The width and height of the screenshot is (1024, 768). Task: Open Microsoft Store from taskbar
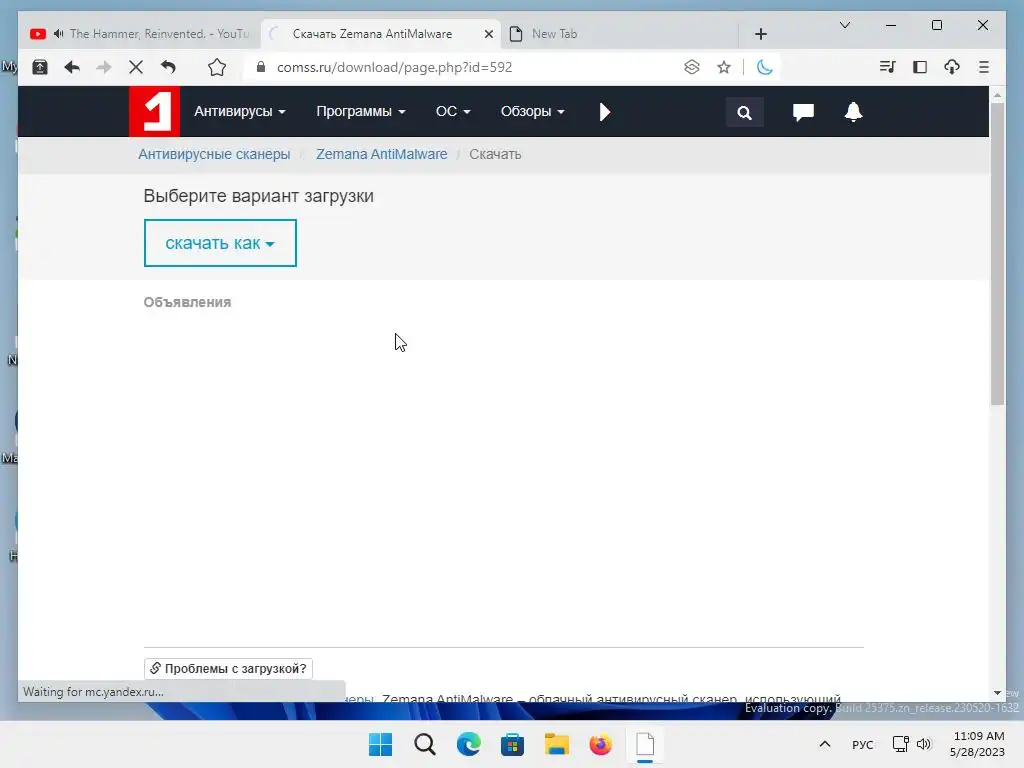coord(512,744)
